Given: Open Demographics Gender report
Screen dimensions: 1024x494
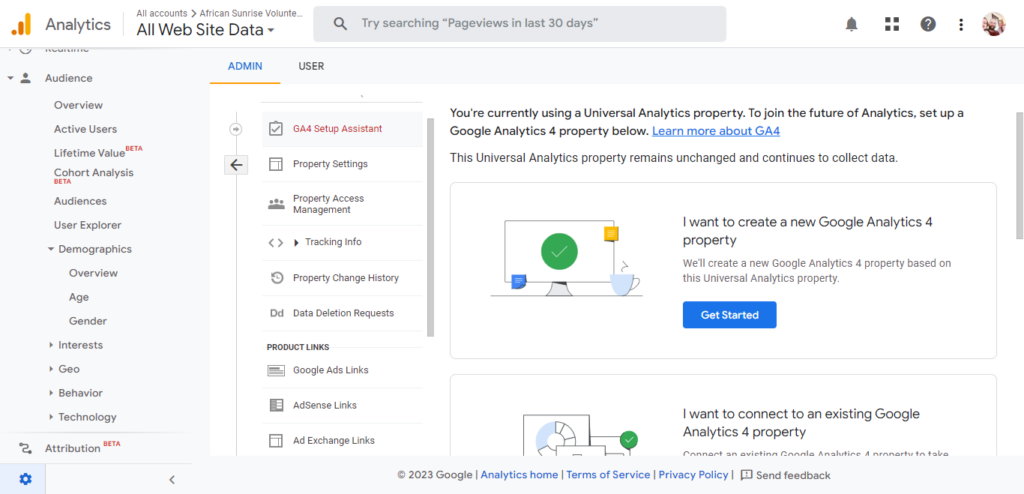Looking at the screenshot, I should point(88,321).
